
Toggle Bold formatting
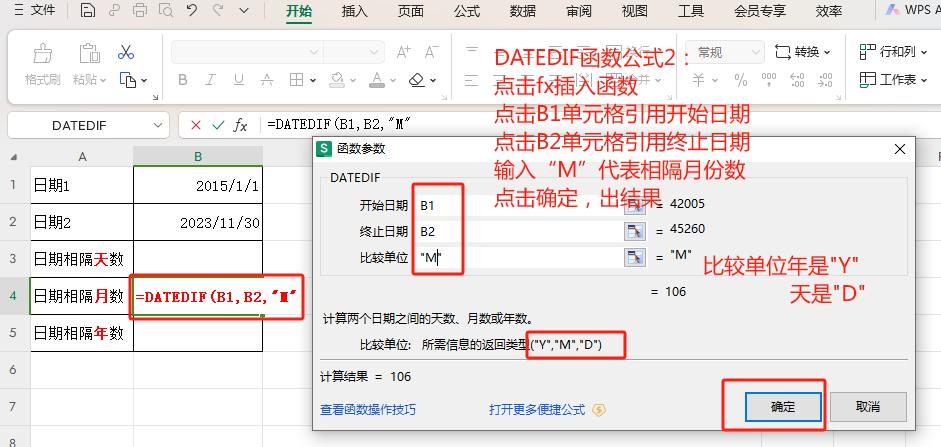click(x=183, y=80)
